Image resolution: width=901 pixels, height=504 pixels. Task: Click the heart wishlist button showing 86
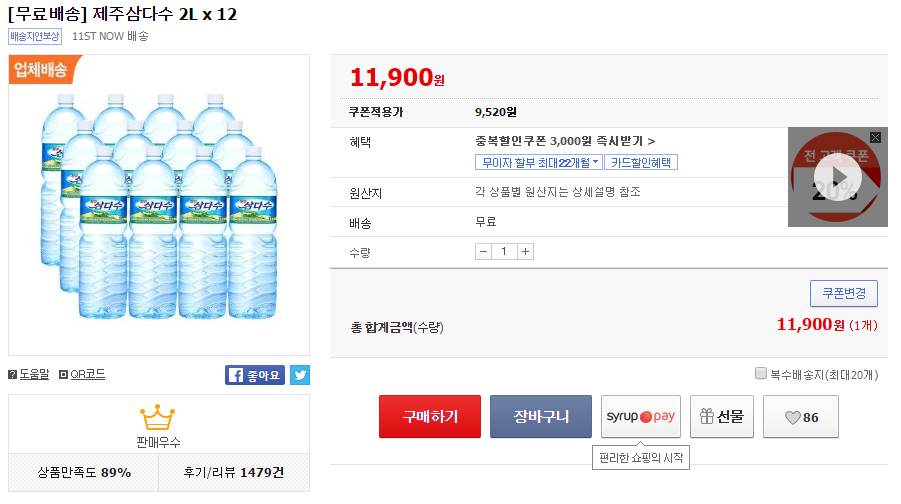click(801, 417)
